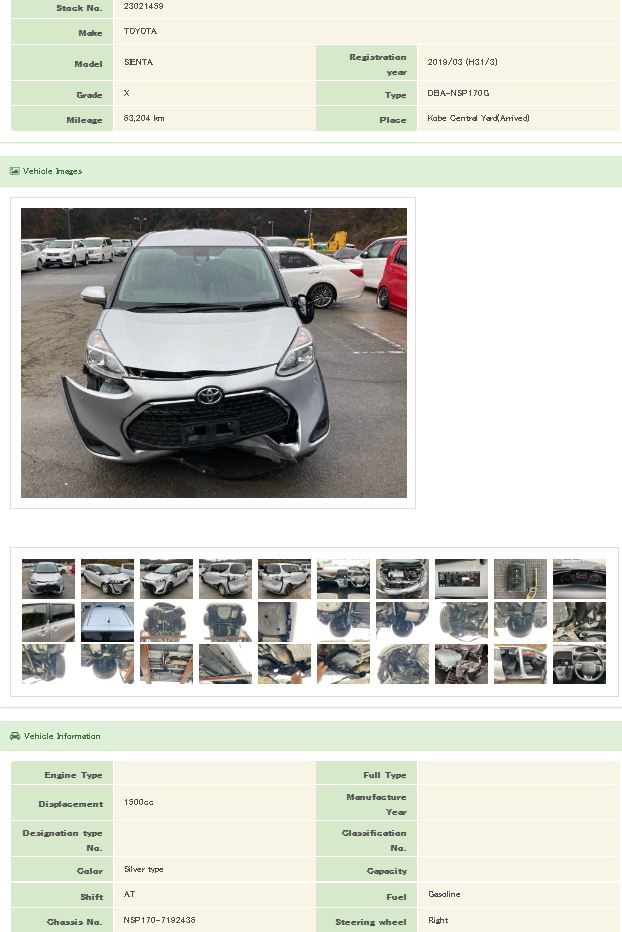Open the rear-left view thumbnail

click(225, 579)
